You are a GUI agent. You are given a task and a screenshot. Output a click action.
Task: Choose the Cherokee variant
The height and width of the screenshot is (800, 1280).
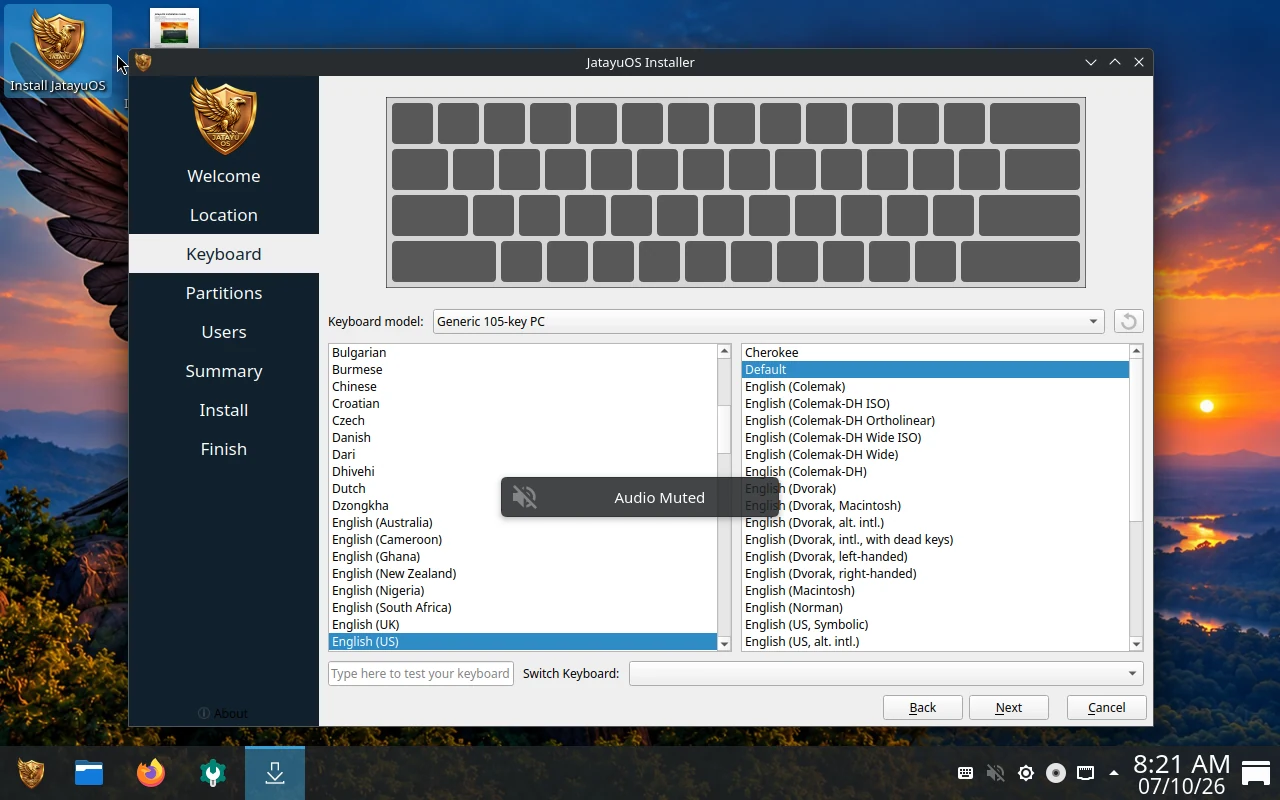(935, 352)
